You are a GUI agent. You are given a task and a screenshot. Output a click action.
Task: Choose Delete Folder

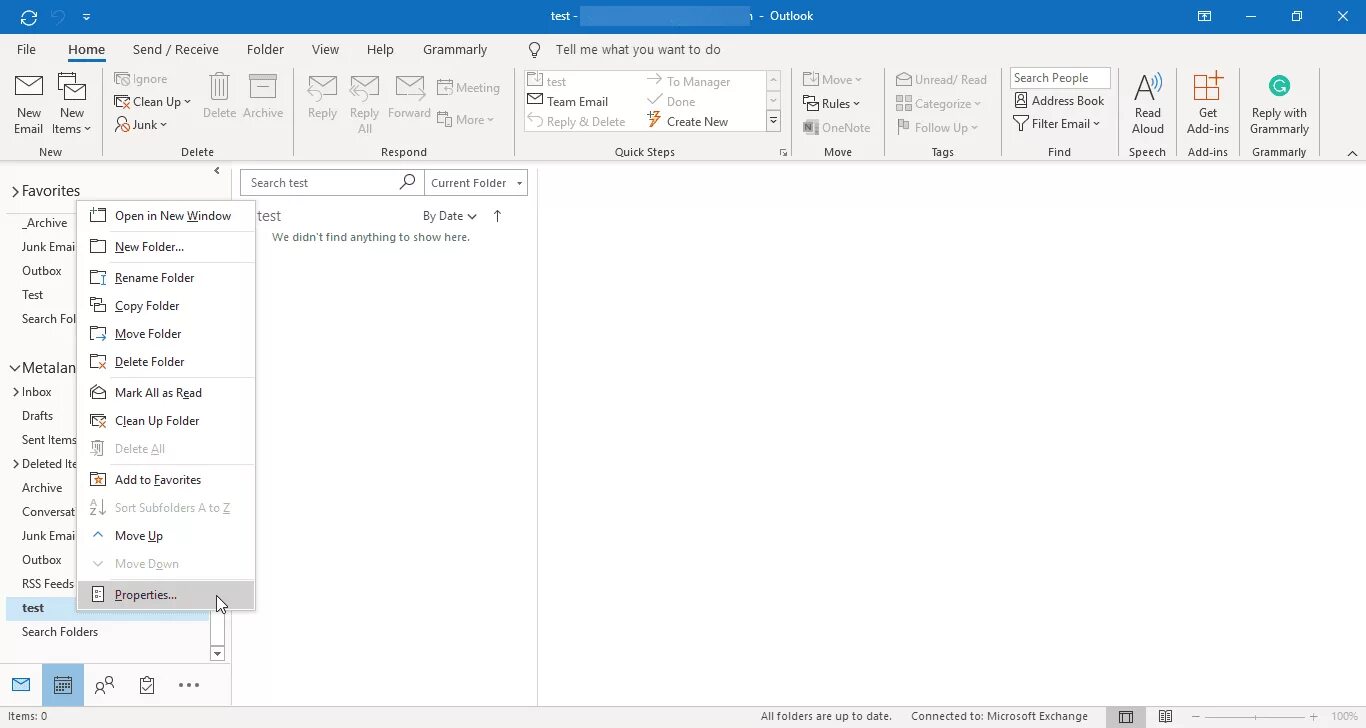tap(166, 362)
